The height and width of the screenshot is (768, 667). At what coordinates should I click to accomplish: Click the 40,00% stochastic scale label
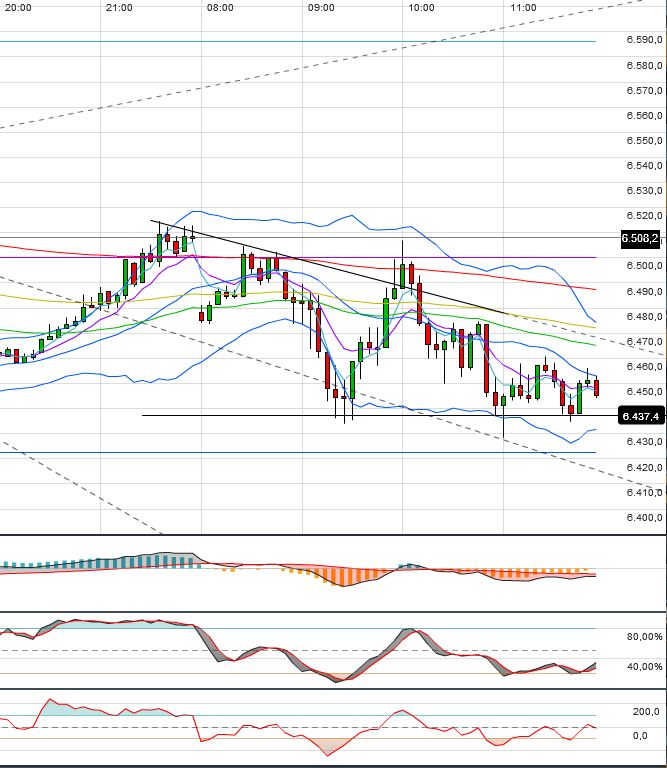pos(644,667)
